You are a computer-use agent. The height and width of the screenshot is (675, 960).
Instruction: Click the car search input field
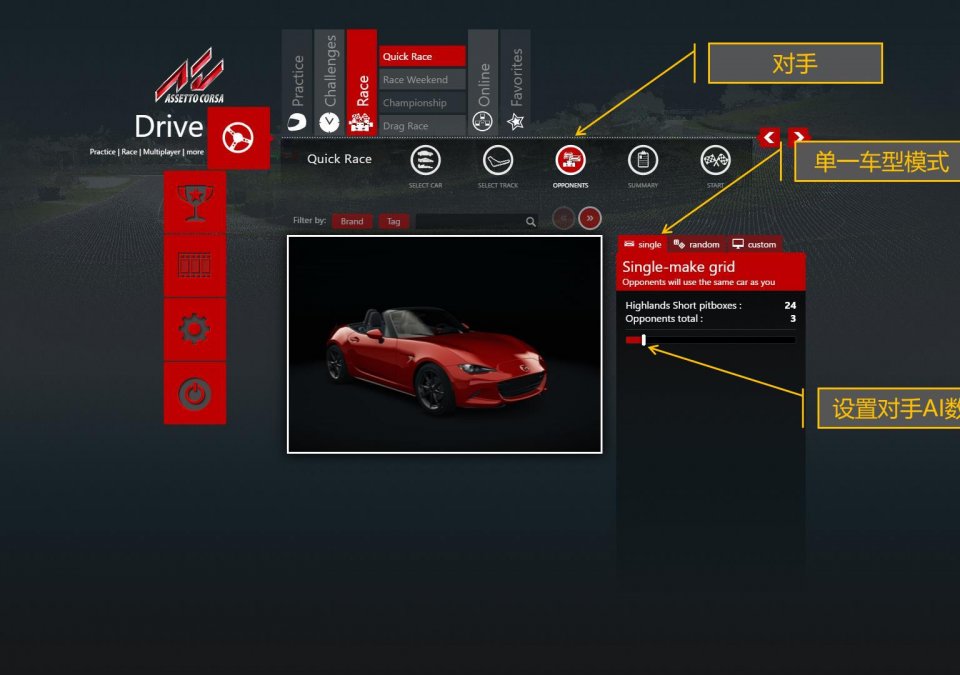477,221
